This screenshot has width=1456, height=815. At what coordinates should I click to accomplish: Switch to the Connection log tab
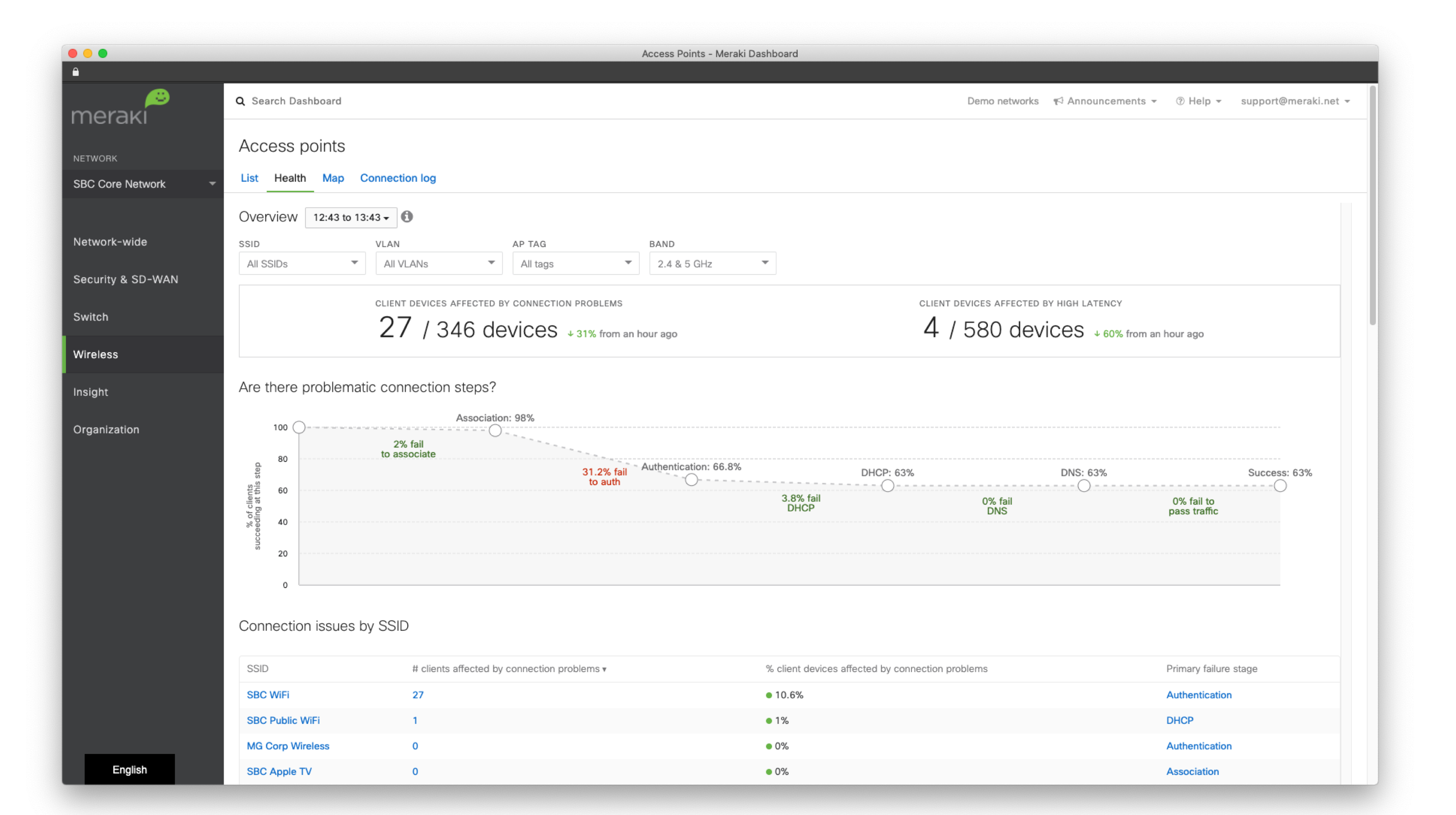tap(398, 178)
